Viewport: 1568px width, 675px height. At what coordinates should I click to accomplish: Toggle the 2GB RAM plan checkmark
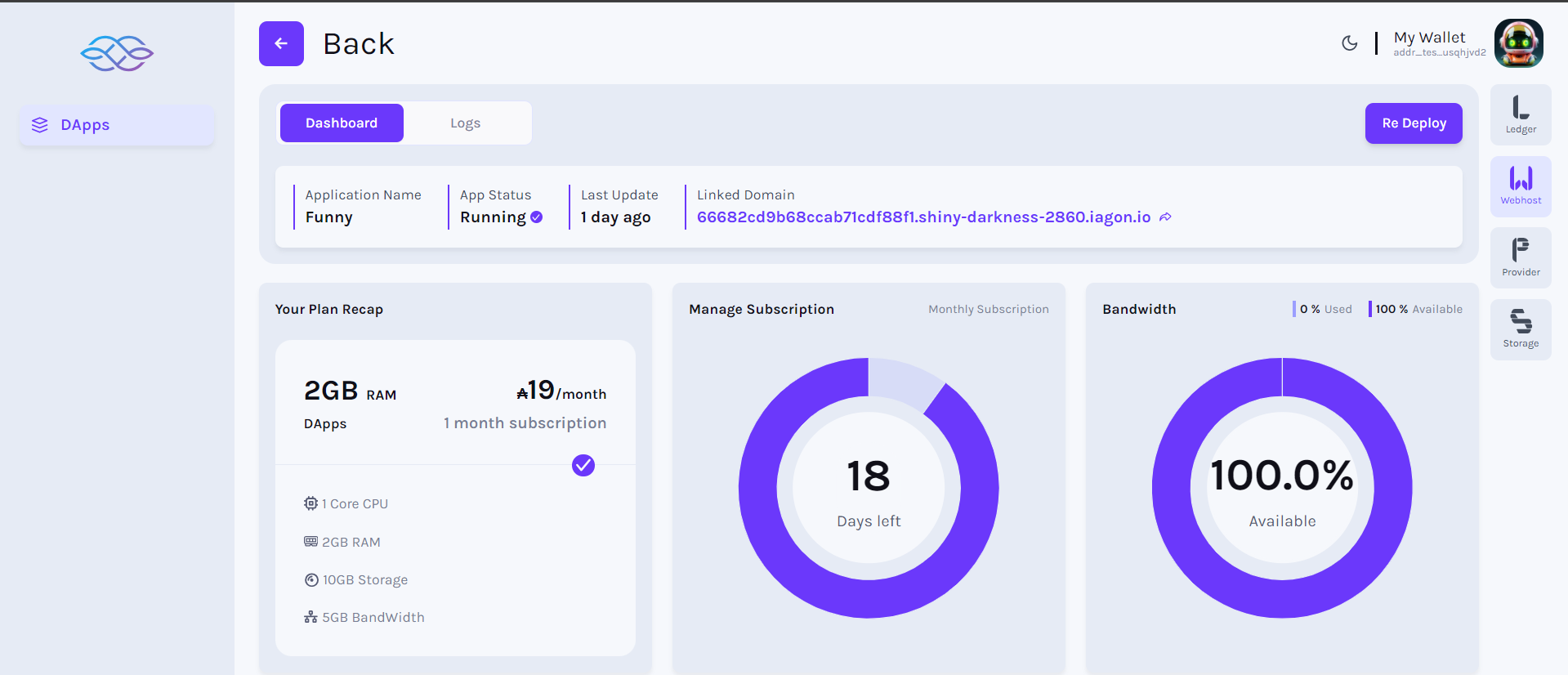tap(583, 465)
